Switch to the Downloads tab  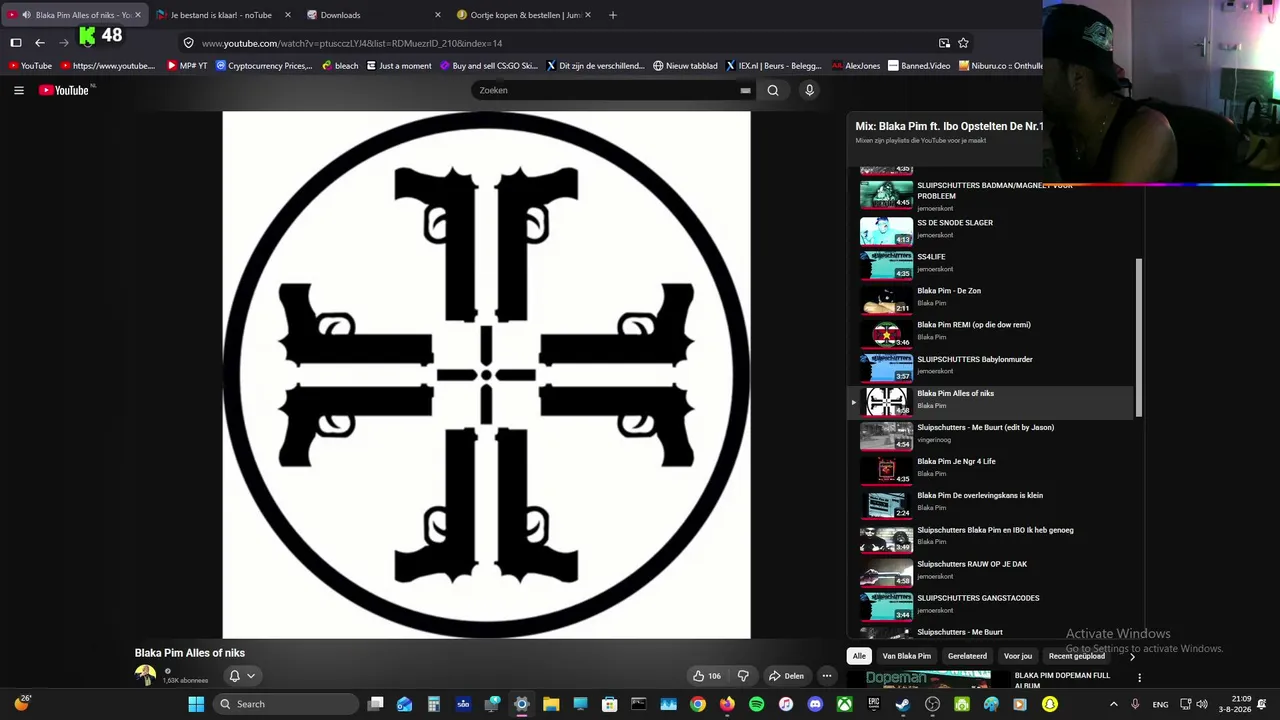point(374,15)
